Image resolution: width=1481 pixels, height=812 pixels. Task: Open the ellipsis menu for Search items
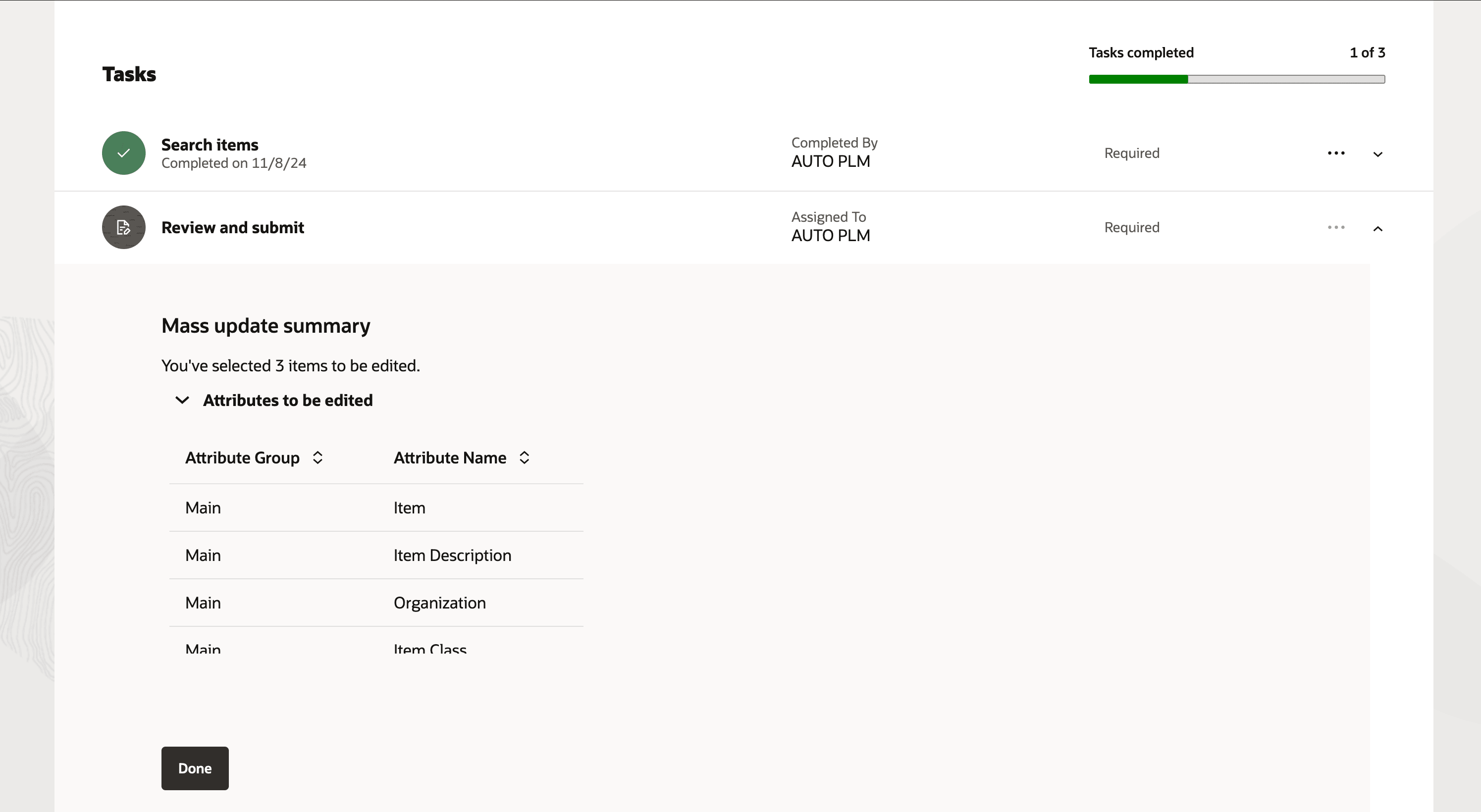[x=1336, y=153]
